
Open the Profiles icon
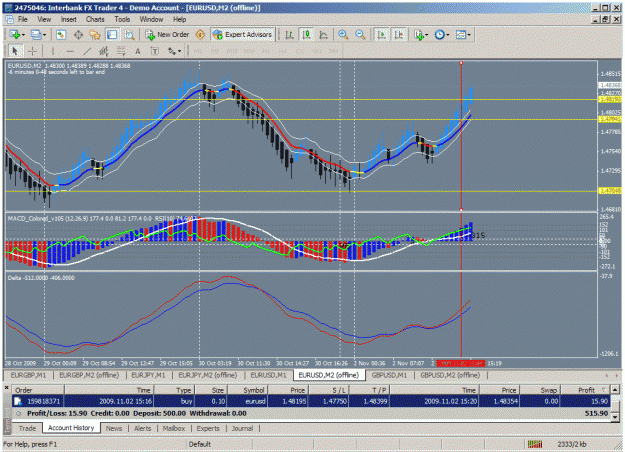[36, 35]
